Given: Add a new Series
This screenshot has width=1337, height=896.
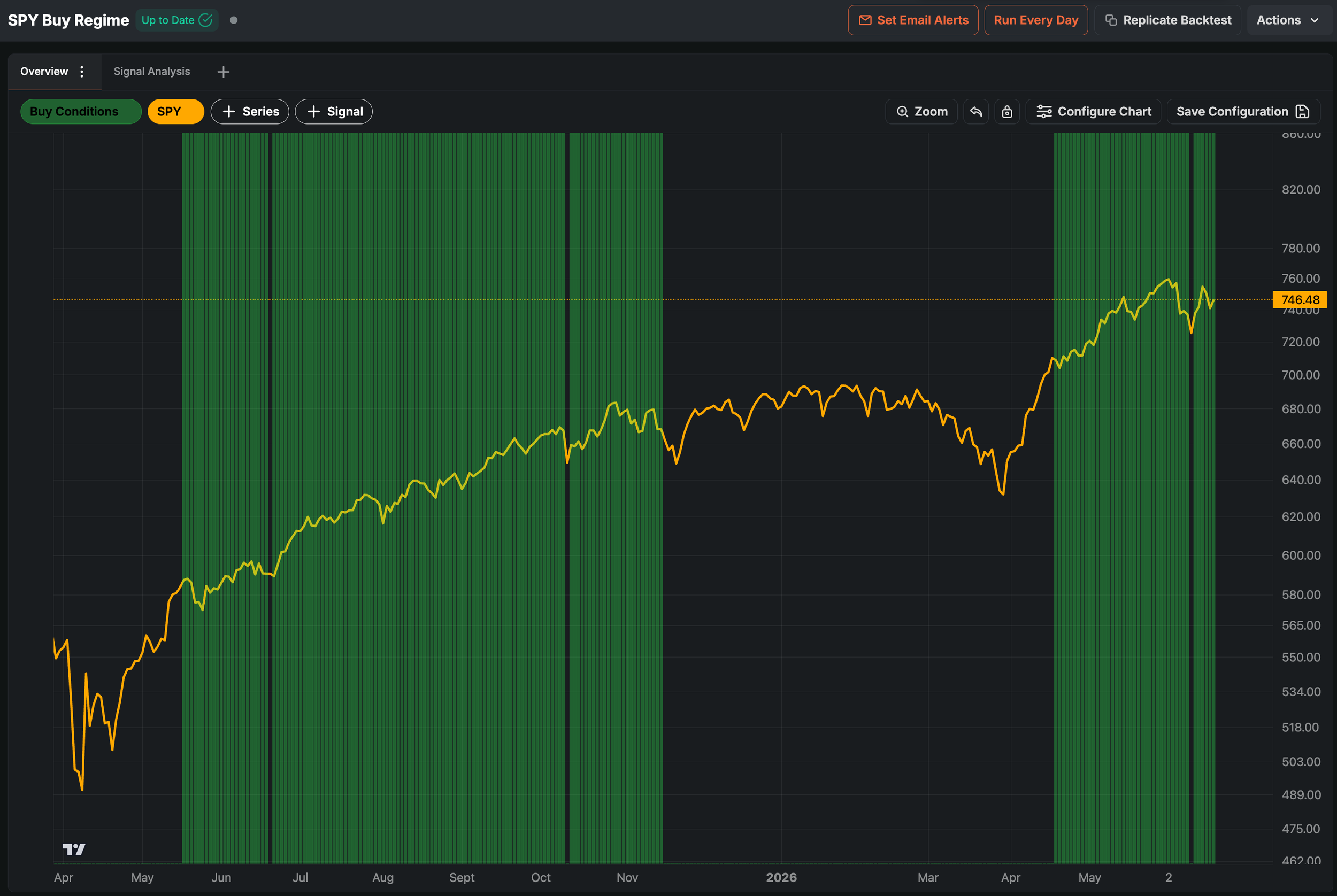Looking at the screenshot, I should pyautogui.click(x=250, y=111).
